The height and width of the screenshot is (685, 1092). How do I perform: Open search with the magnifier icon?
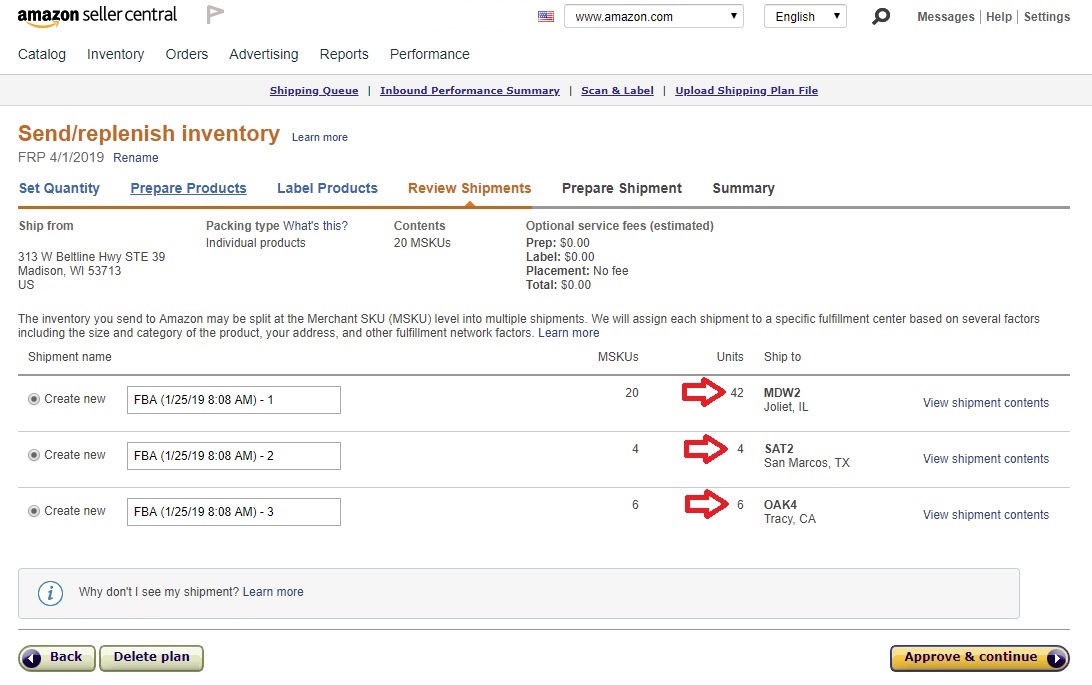click(881, 16)
